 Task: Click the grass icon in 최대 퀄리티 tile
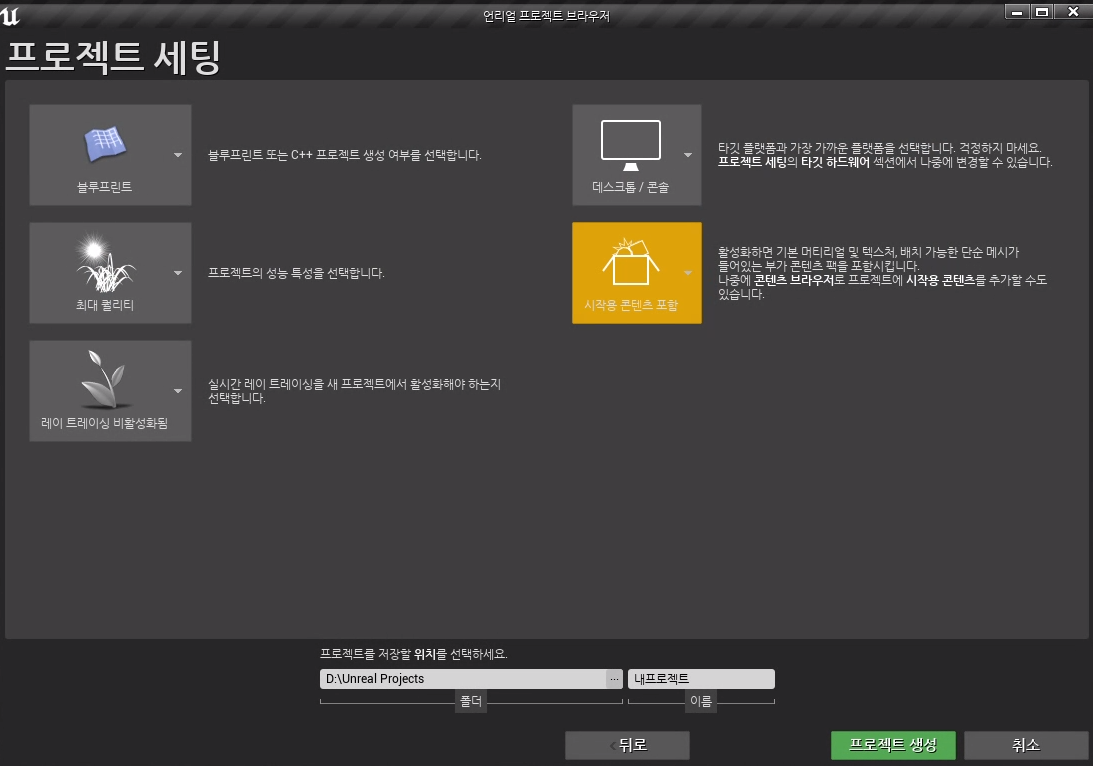click(105, 263)
